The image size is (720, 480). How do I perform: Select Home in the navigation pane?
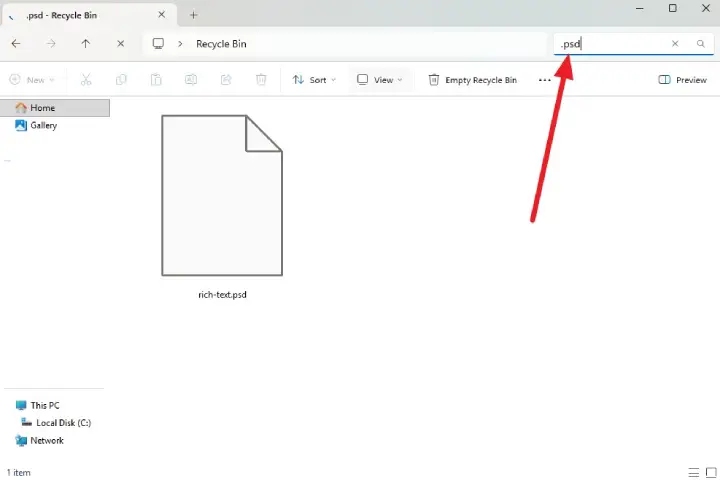[55, 108]
